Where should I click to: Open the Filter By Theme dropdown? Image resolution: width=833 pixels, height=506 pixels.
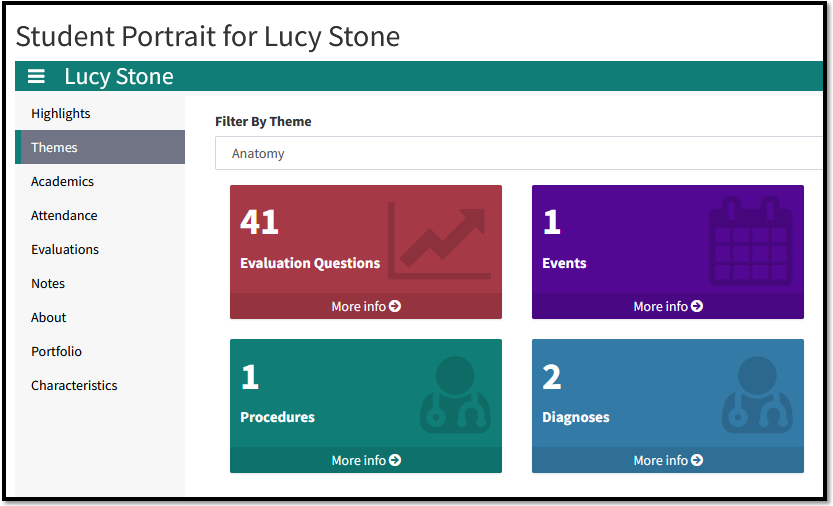tap(518, 153)
